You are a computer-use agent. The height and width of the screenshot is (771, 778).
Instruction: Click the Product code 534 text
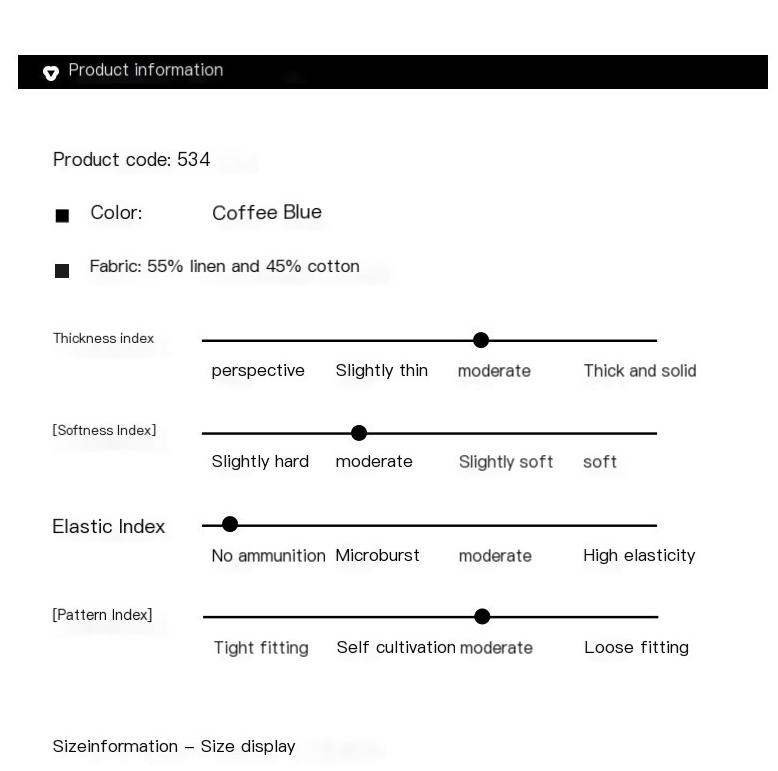pyautogui.click(x=131, y=160)
